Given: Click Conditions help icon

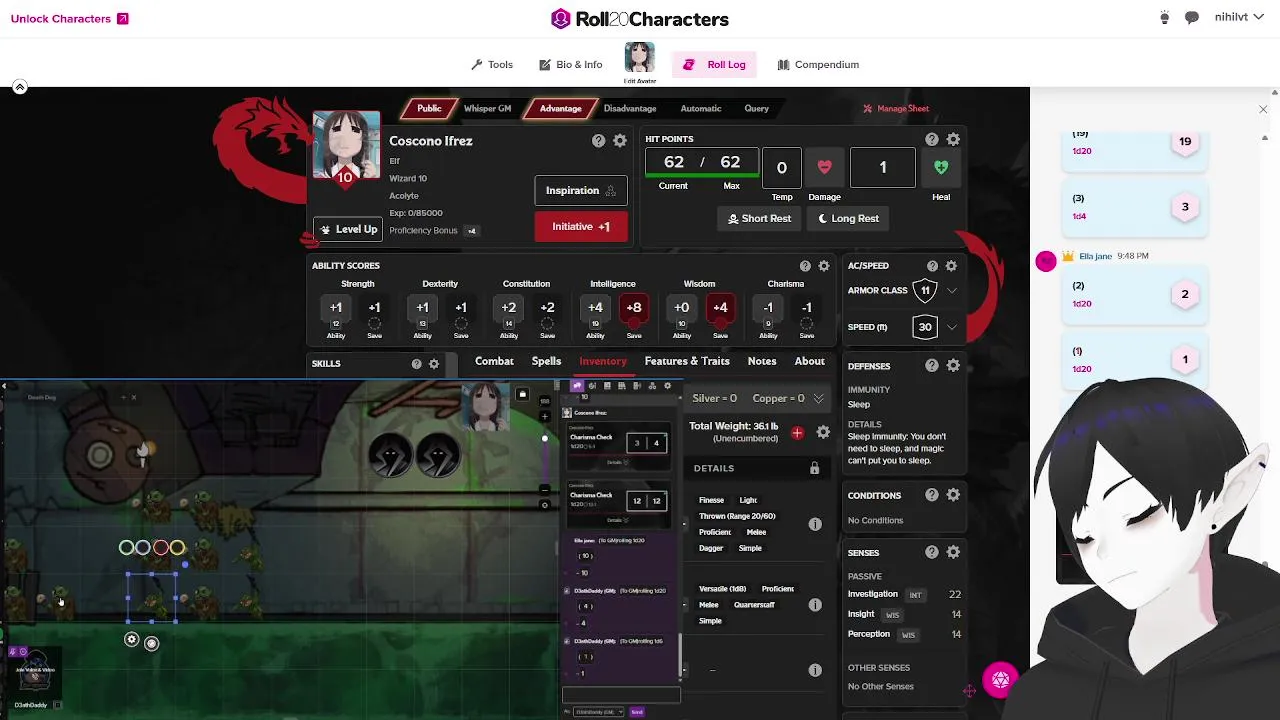Looking at the screenshot, I should [932, 495].
